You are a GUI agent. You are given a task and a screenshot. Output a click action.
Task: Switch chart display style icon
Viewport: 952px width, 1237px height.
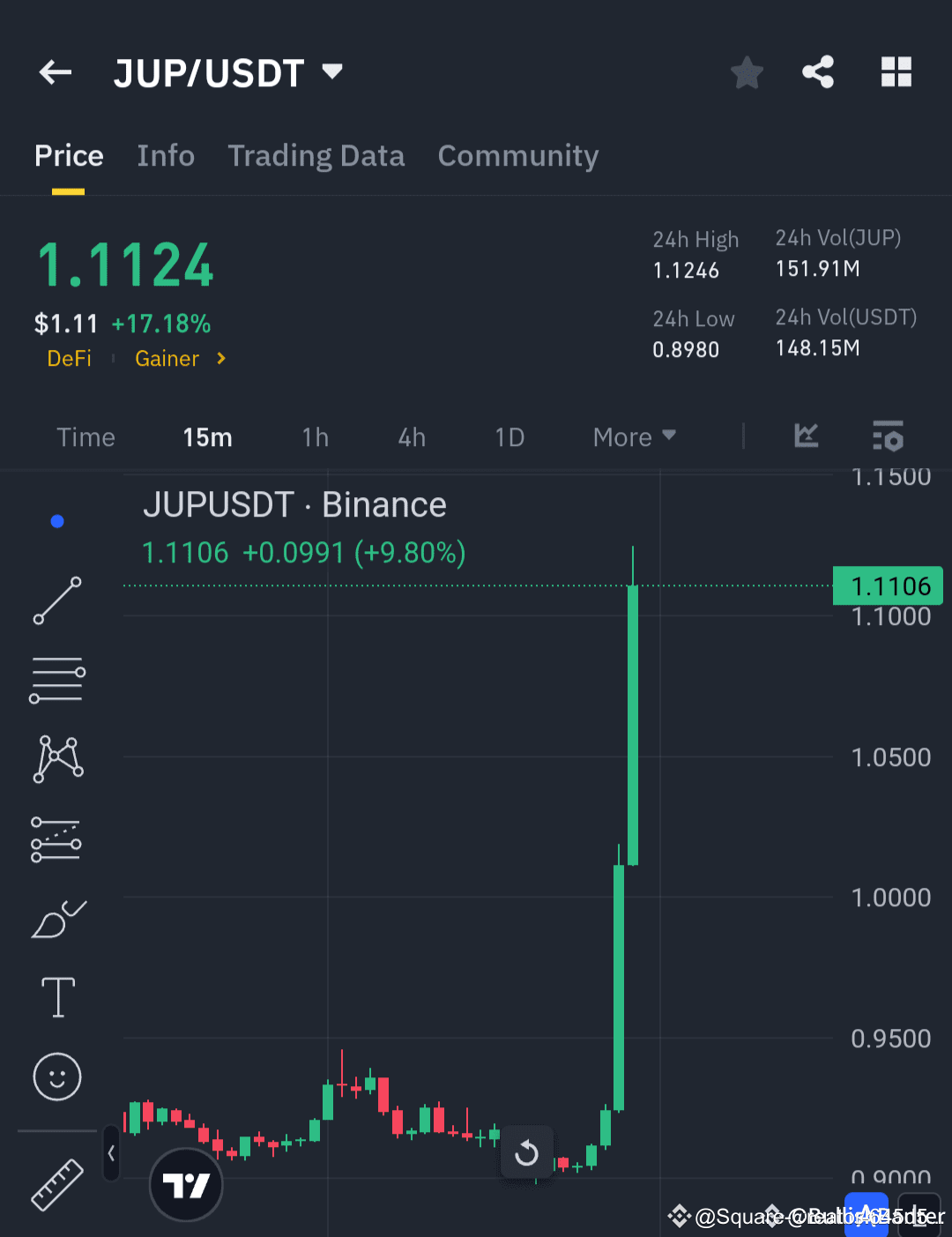point(806,436)
